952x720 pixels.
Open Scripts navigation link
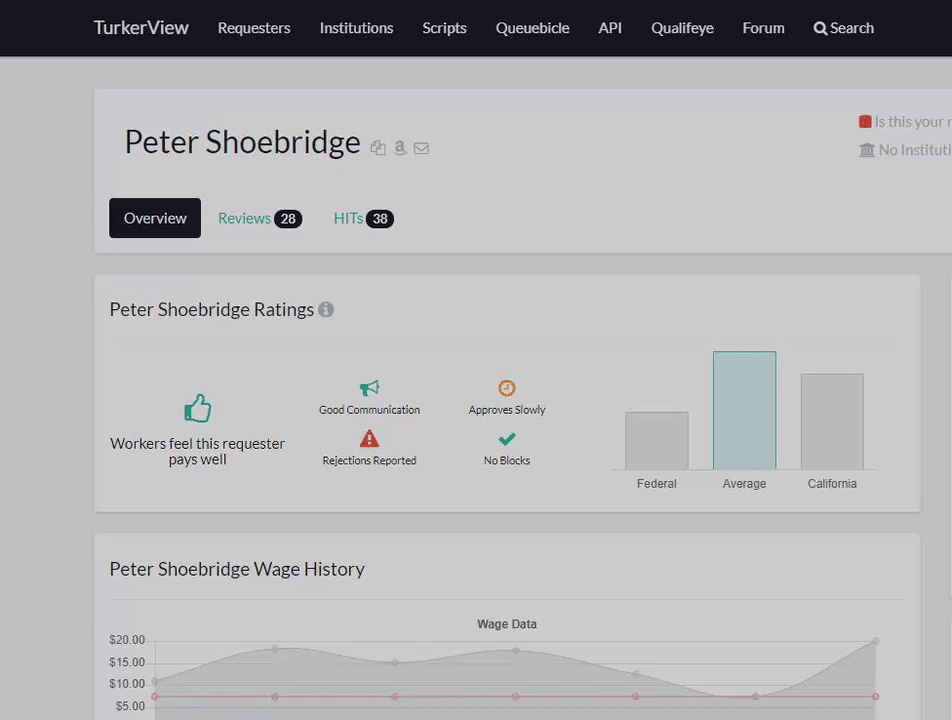[x=444, y=29]
